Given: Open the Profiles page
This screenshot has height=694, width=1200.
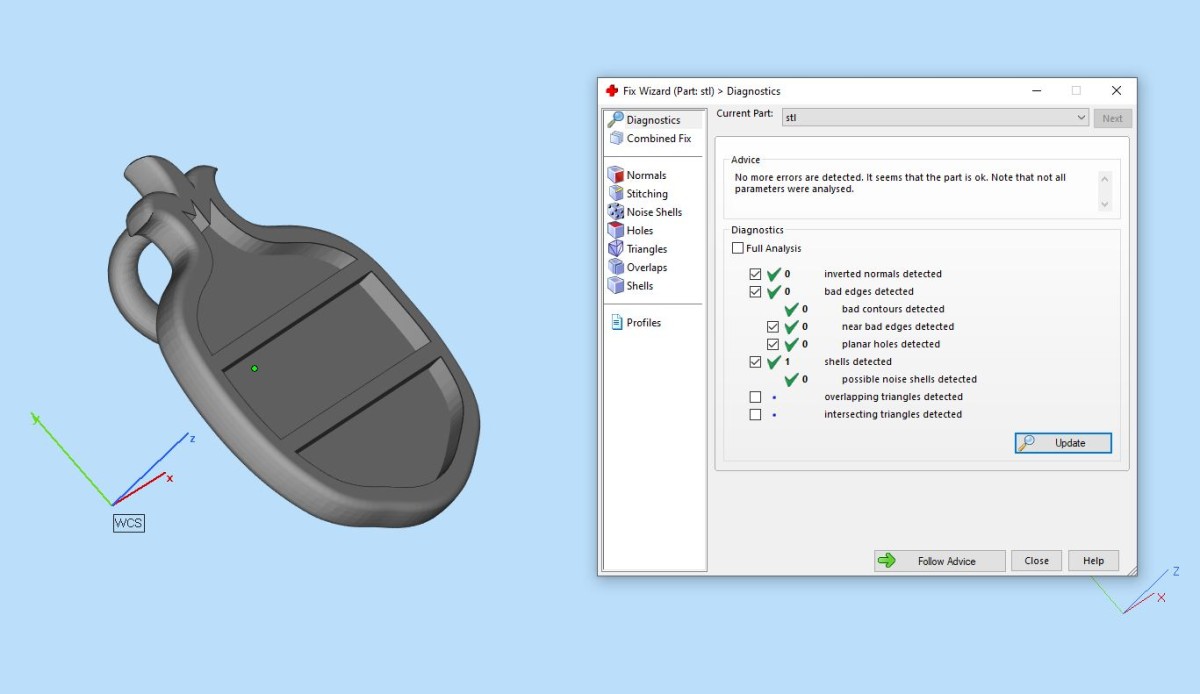Looking at the screenshot, I should point(643,323).
